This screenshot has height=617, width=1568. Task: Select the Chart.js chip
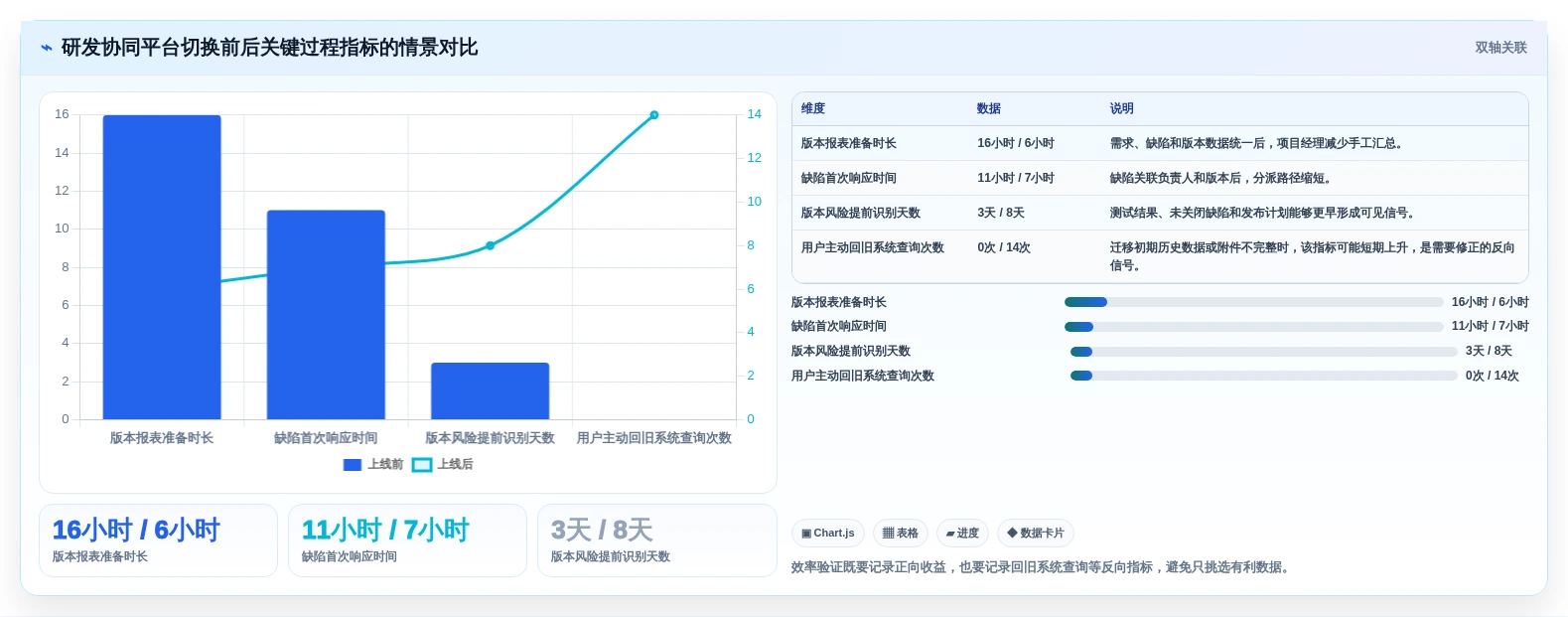pyautogui.click(x=828, y=534)
